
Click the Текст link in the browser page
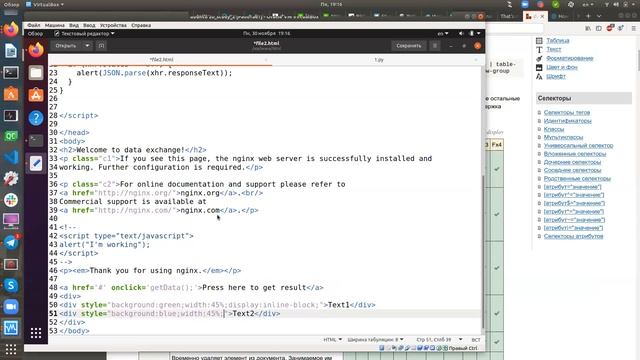click(x=553, y=49)
